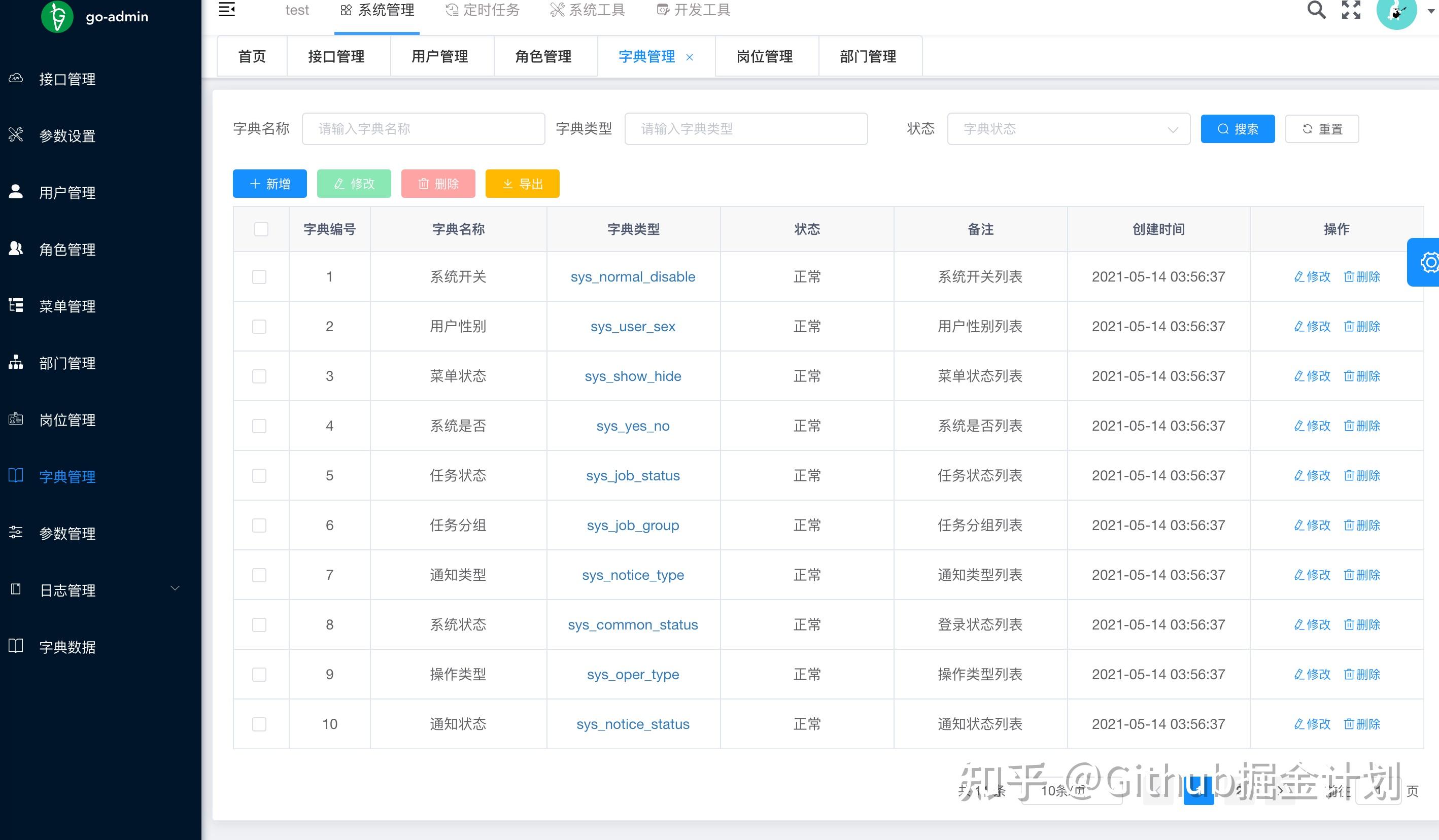Open global search with the magnifier icon
1439x840 pixels.
coord(1316,10)
